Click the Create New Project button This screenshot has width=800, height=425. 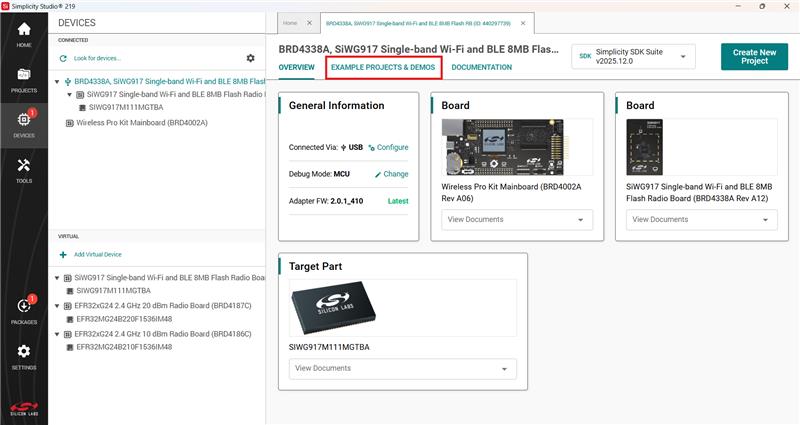(753, 57)
